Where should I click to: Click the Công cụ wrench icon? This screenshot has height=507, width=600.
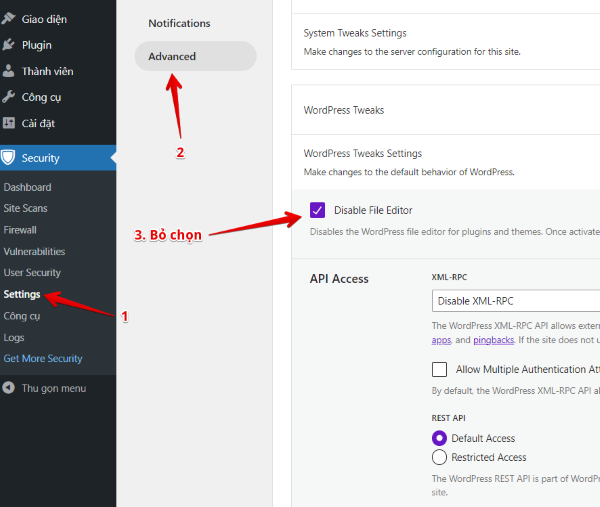(9, 97)
